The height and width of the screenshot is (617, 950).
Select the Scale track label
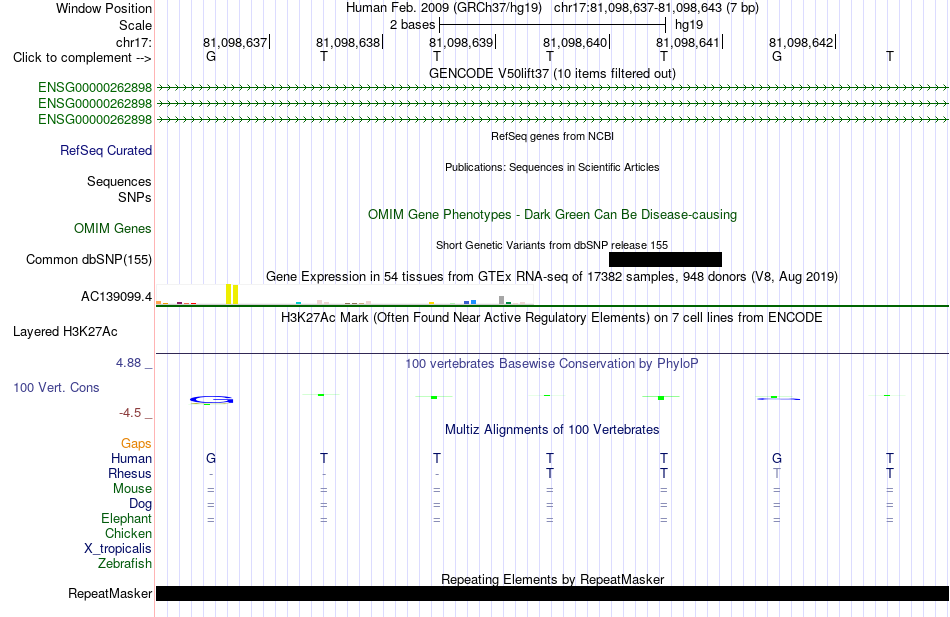tap(135, 25)
